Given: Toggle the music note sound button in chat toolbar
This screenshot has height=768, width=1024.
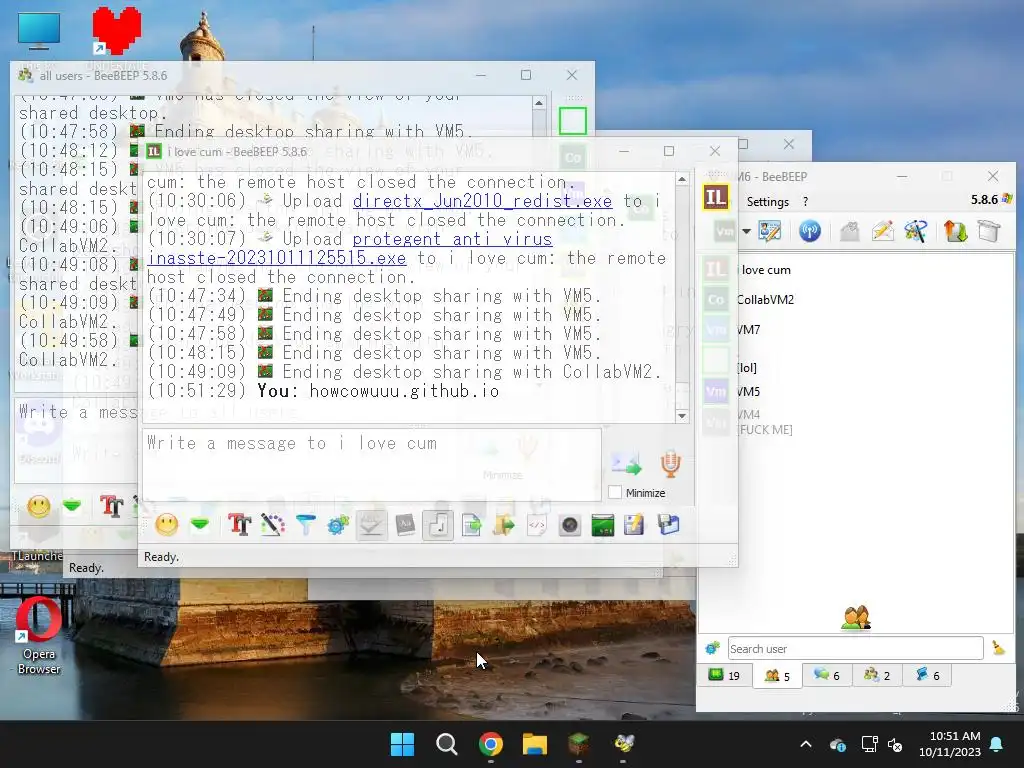Looking at the screenshot, I should [438, 525].
